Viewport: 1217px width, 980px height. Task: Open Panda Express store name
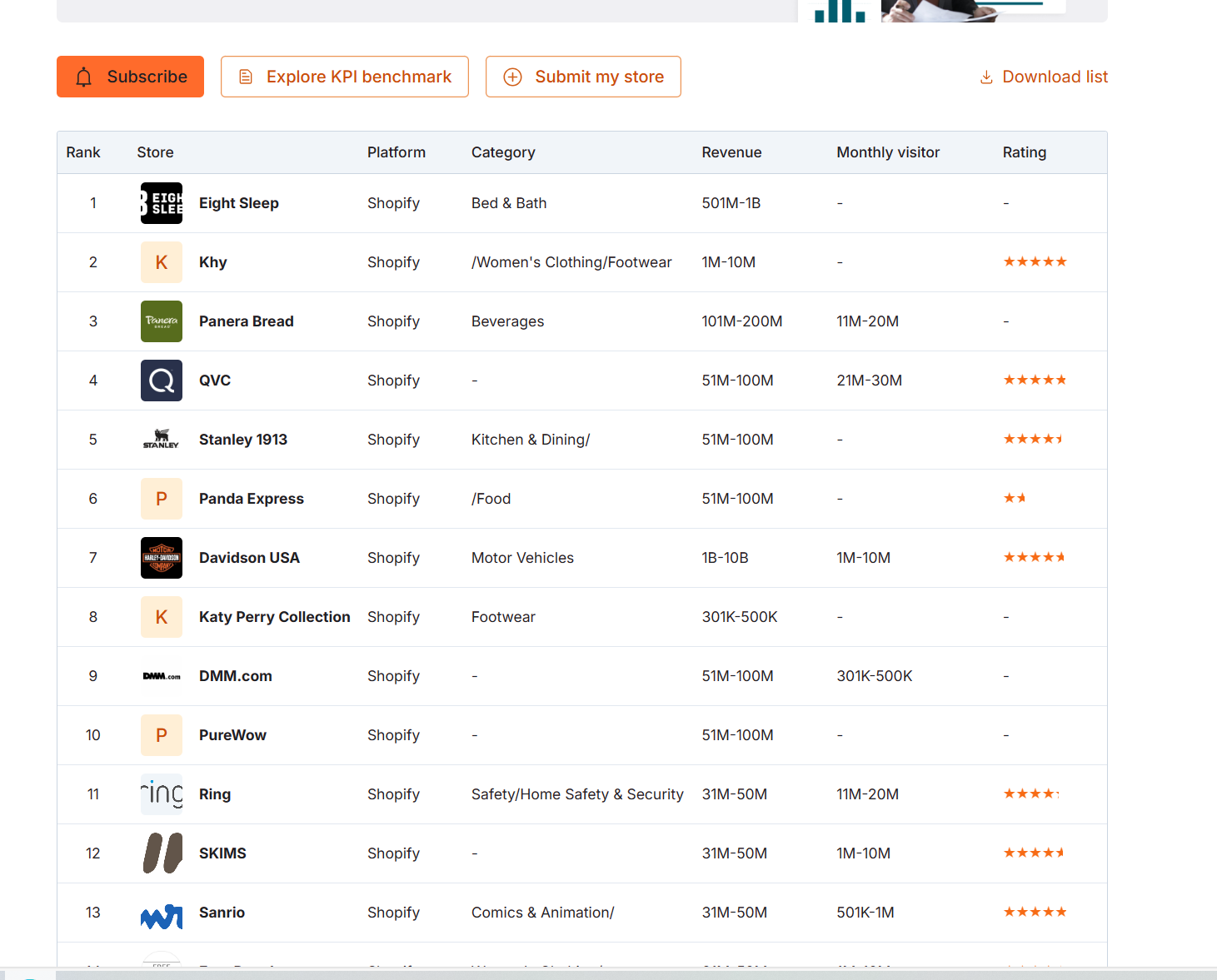[x=252, y=499]
